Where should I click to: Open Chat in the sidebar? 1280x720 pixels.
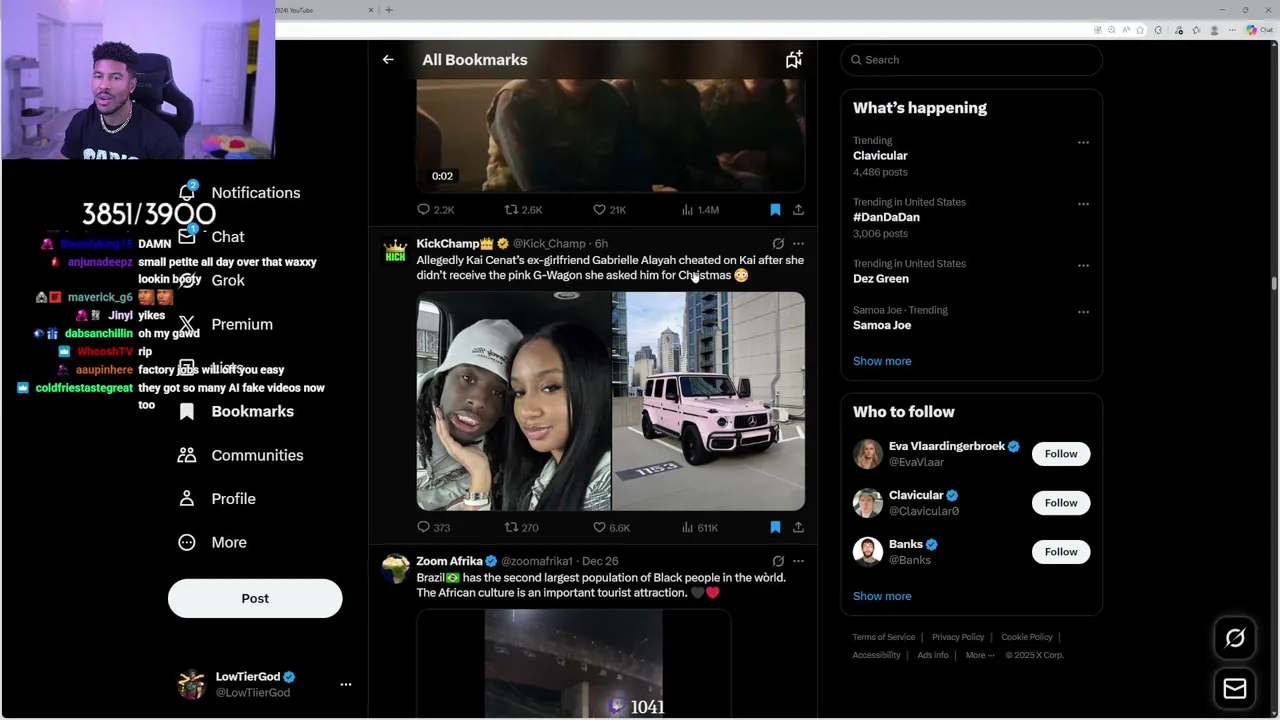tap(212, 237)
